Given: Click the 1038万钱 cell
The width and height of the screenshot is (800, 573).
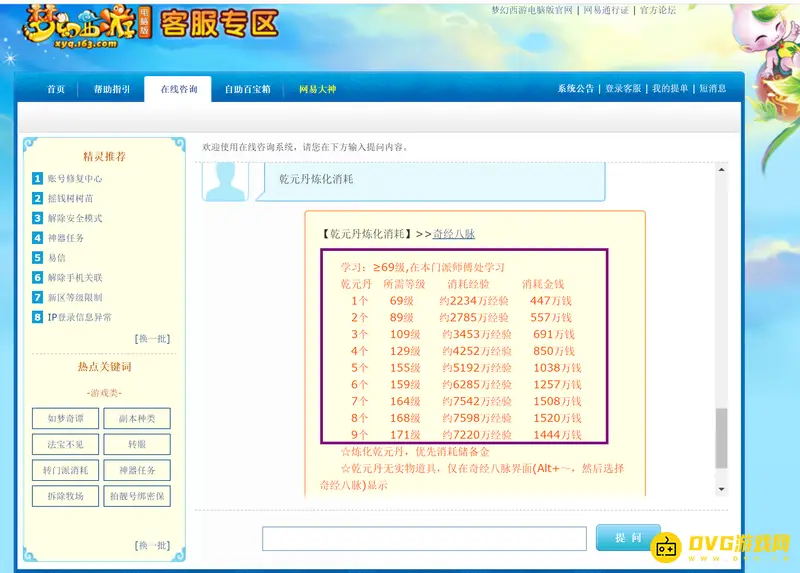Looking at the screenshot, I should click(x=557, y=368).
